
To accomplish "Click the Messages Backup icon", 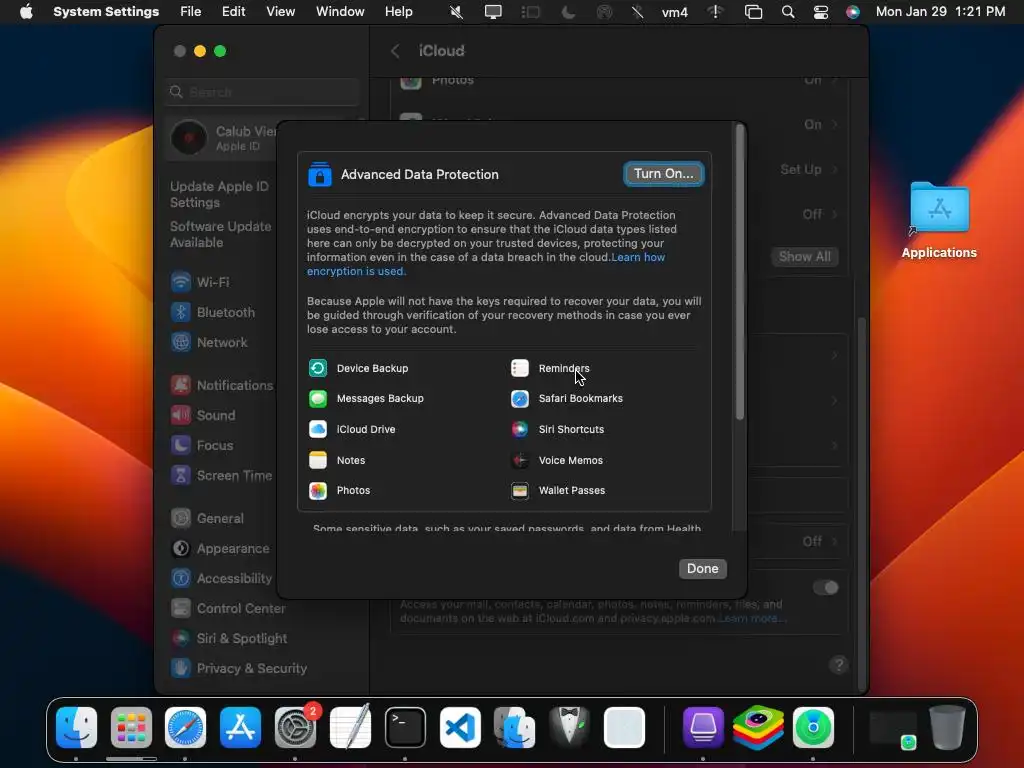I will tap(318, 398).
